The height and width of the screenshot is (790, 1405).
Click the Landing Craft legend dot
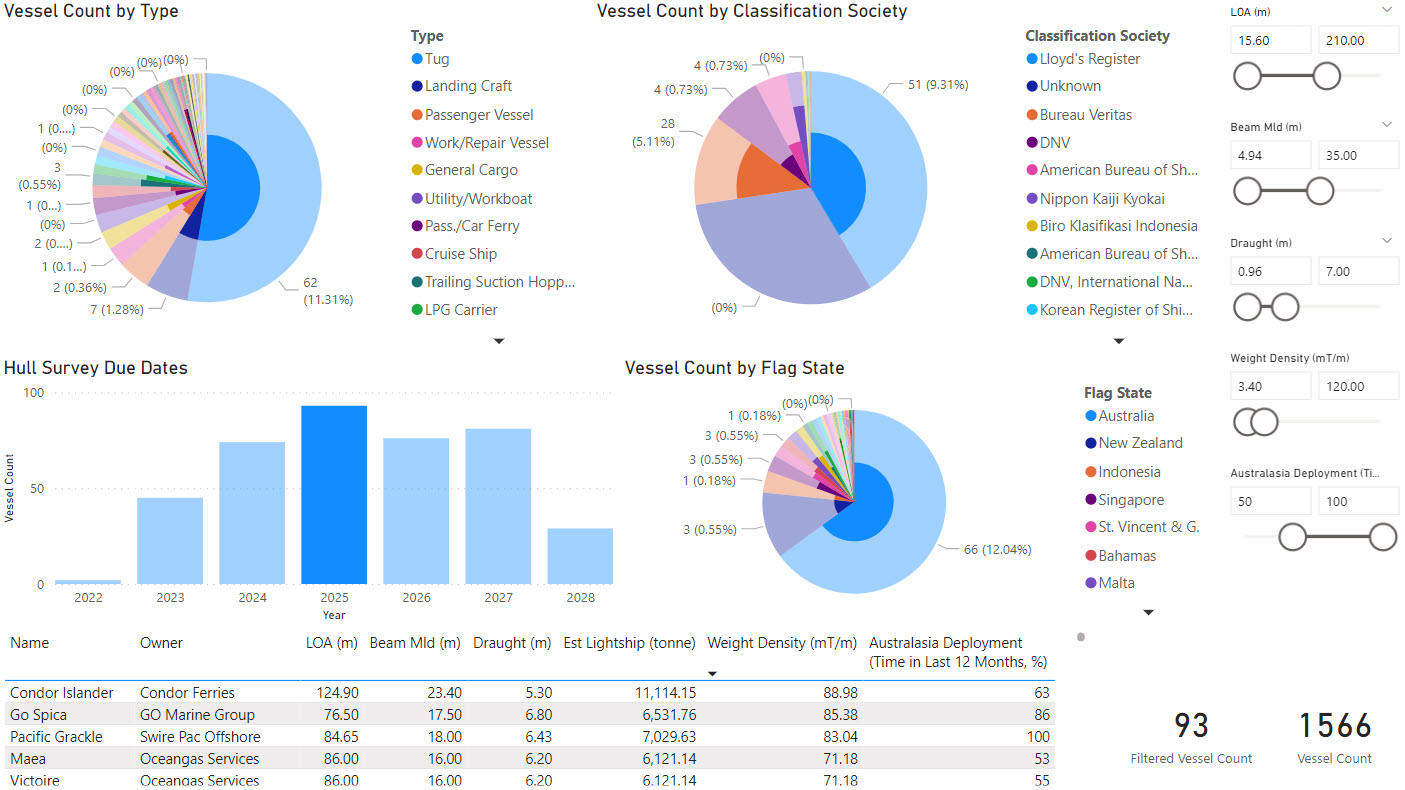click(x=417, y=87)
